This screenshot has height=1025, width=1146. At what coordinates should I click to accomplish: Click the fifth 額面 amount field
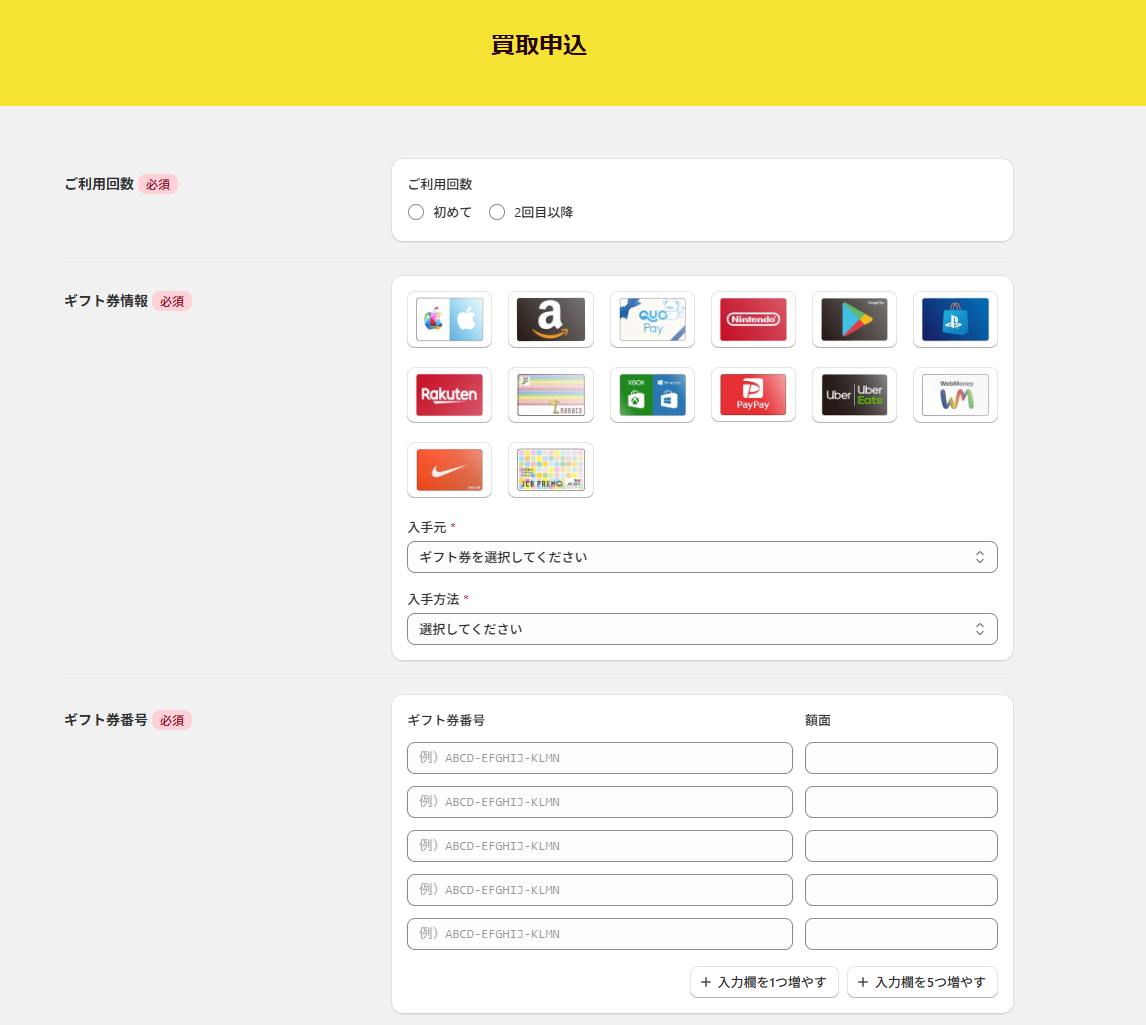[901, 934]
